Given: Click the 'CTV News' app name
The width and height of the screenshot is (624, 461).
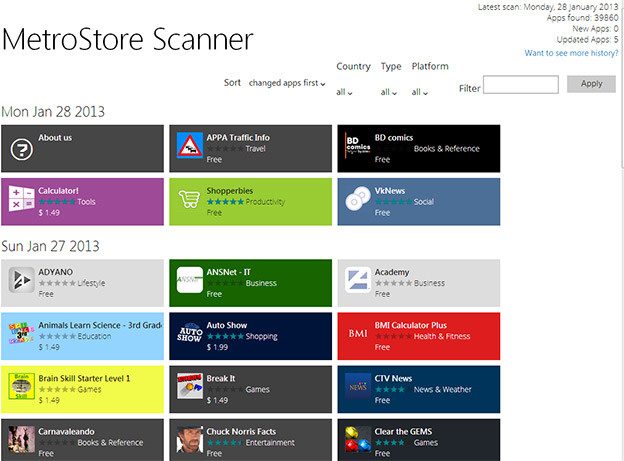Looking at the screenshot, I should click(393, 378).
